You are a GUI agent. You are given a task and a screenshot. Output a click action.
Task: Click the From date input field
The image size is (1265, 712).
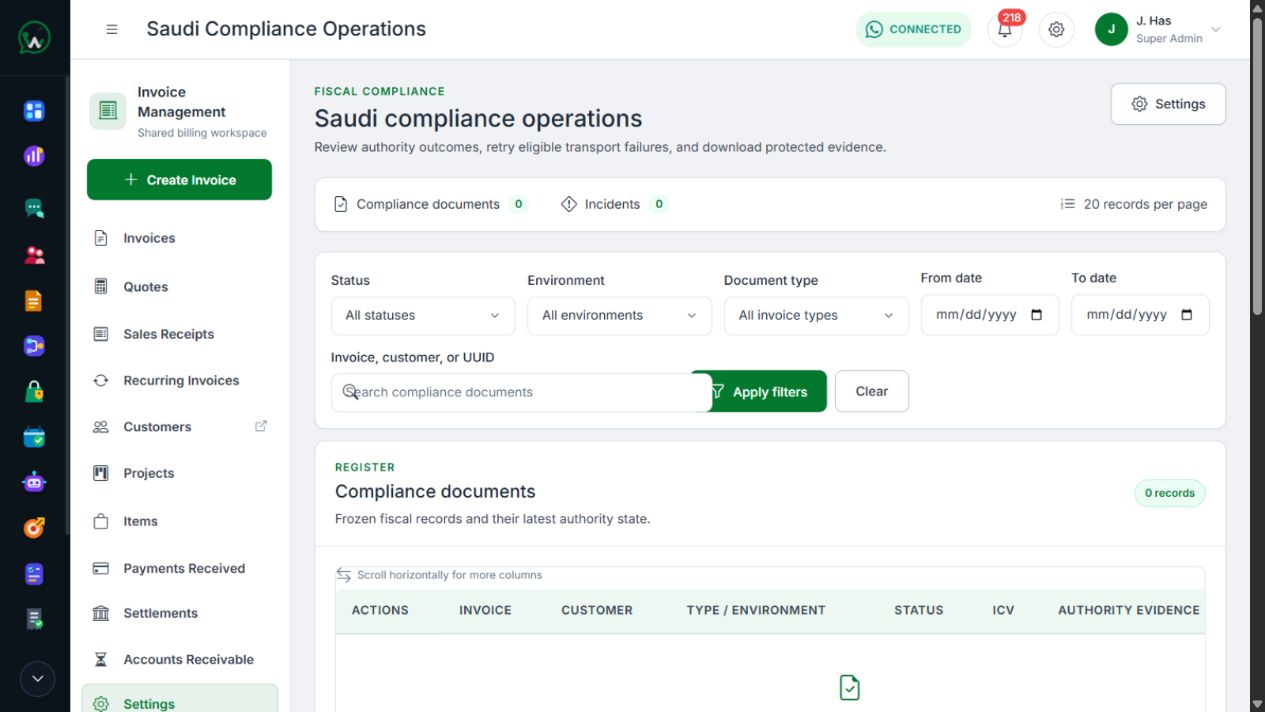(990, 314)
